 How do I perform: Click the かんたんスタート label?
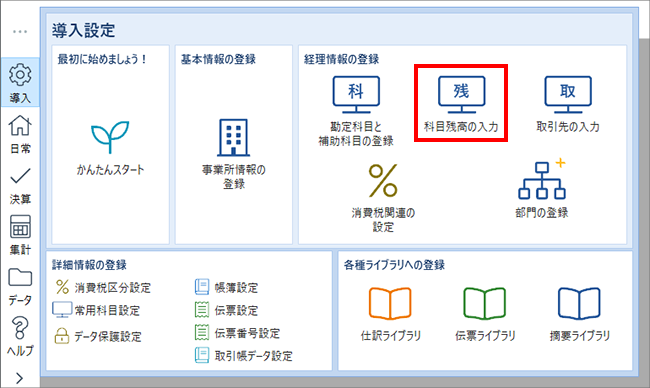(110, 170)
